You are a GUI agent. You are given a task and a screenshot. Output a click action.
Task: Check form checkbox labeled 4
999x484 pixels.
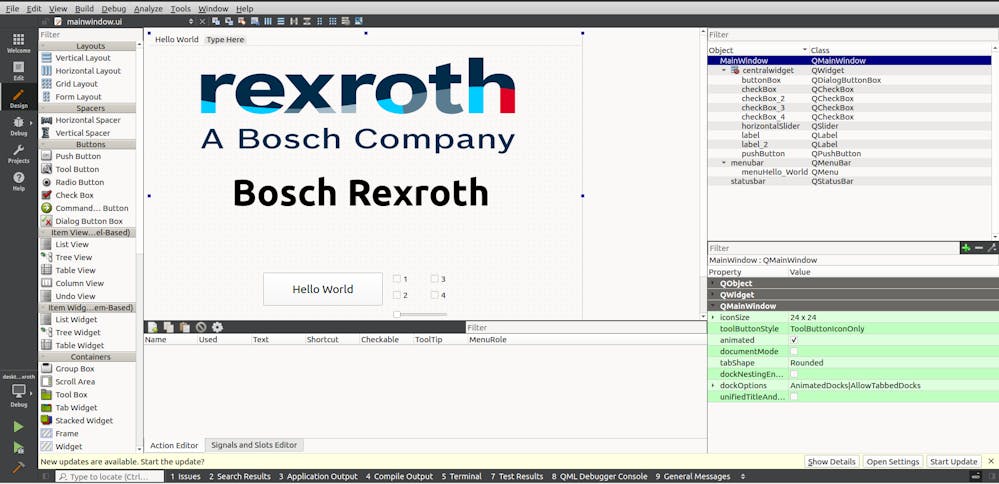click(x=435, y=295)
